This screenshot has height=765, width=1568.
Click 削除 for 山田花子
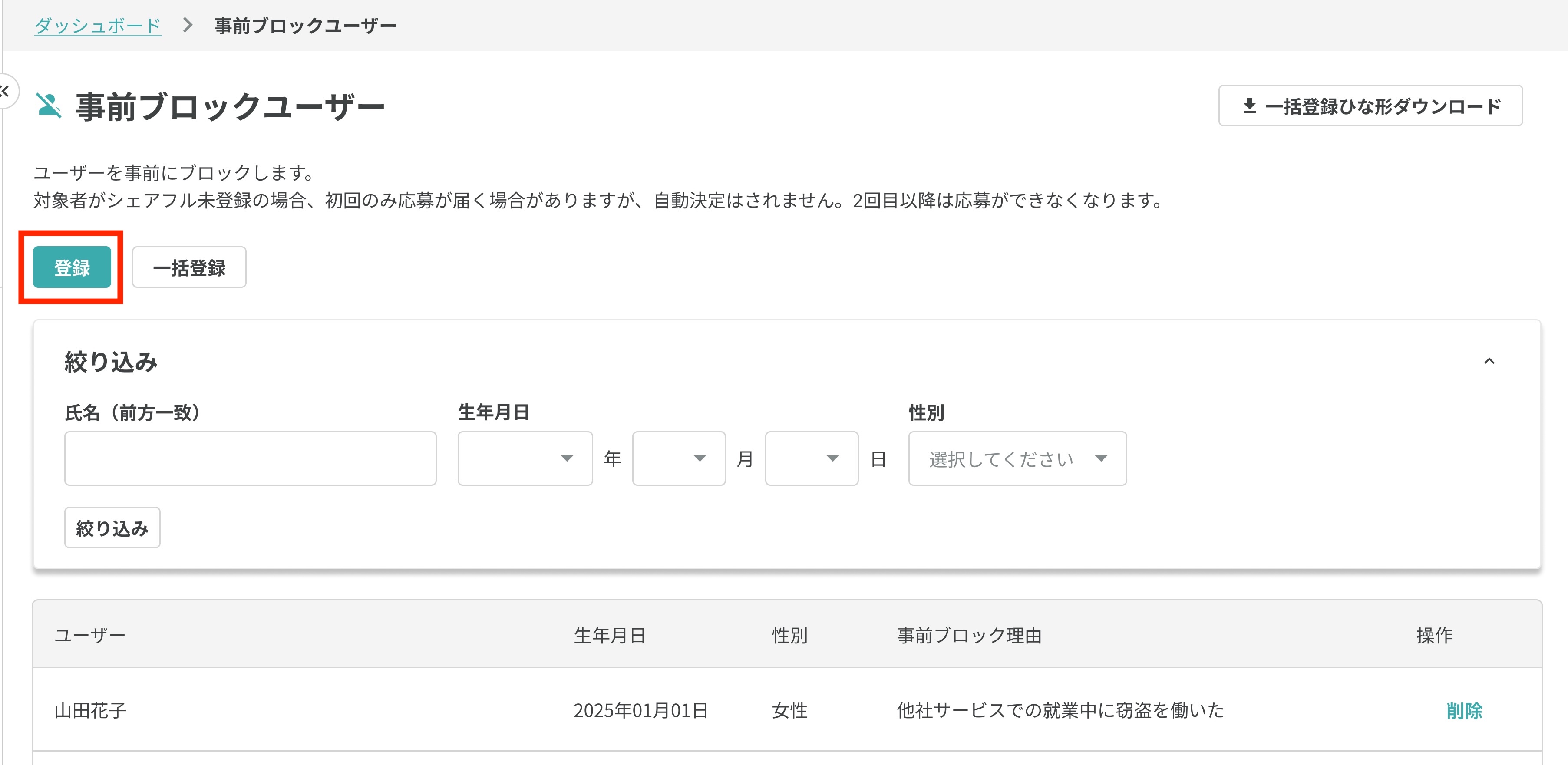click(1464, 710)
